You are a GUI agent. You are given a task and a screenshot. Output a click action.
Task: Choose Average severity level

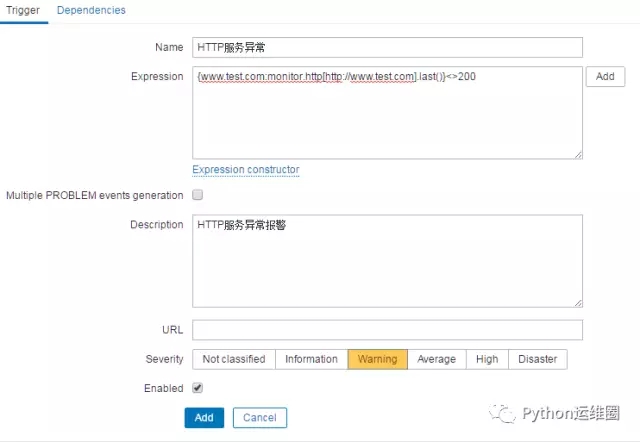(437, 359)
